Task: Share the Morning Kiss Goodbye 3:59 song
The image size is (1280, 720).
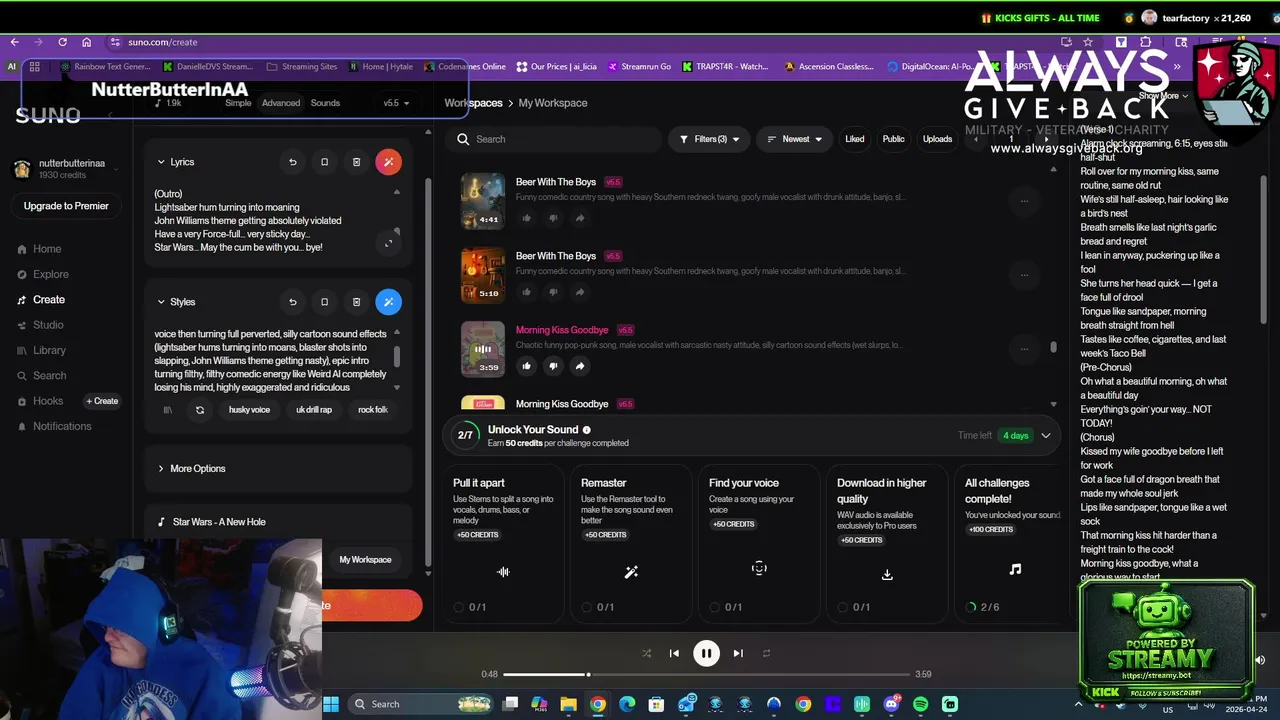Action: 579,366
